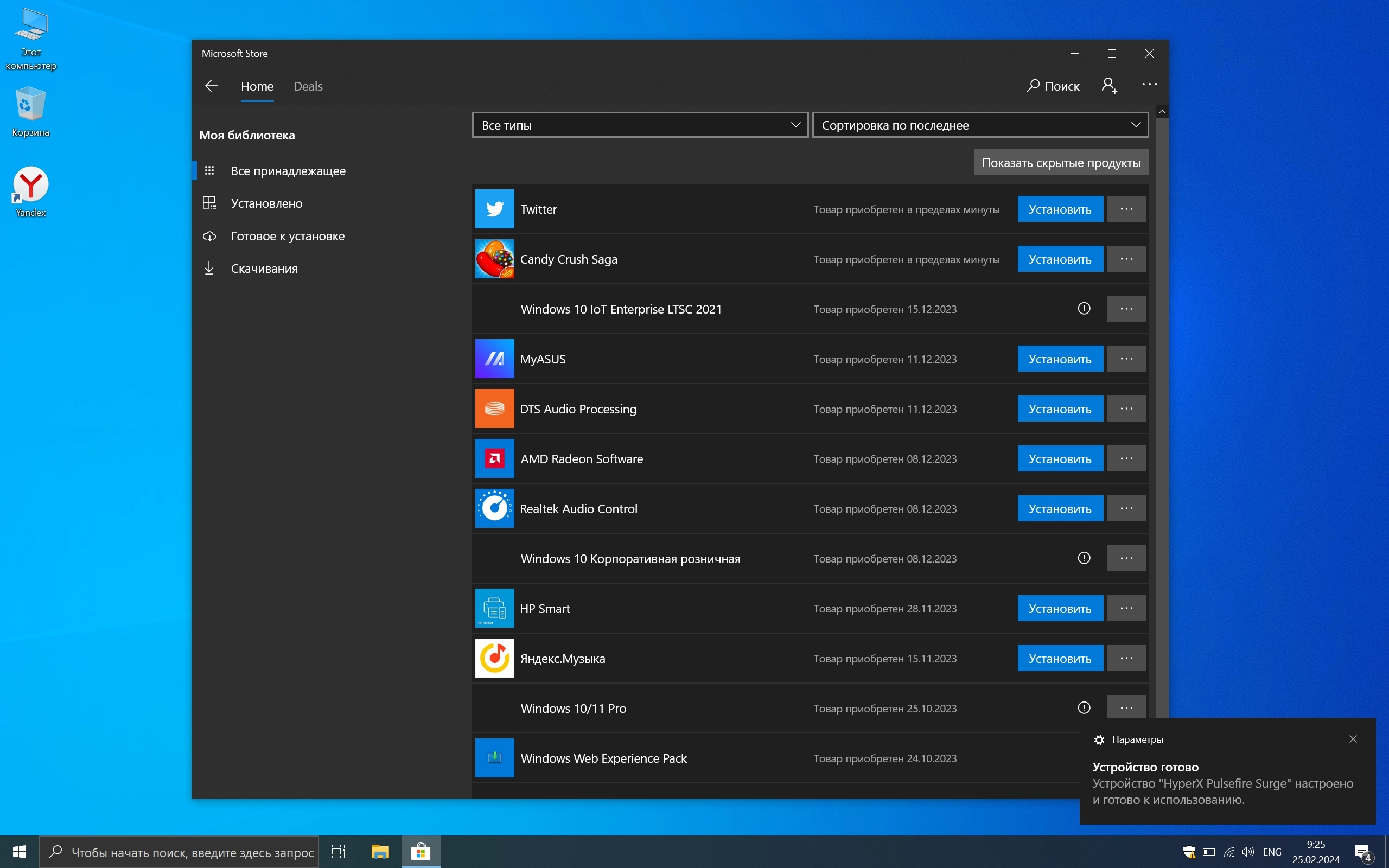This screenshot has width=1389, height=868.
Task: Open more options for DTS Audio Processing
Action: pyautogui.click(x=1125, y=409)
